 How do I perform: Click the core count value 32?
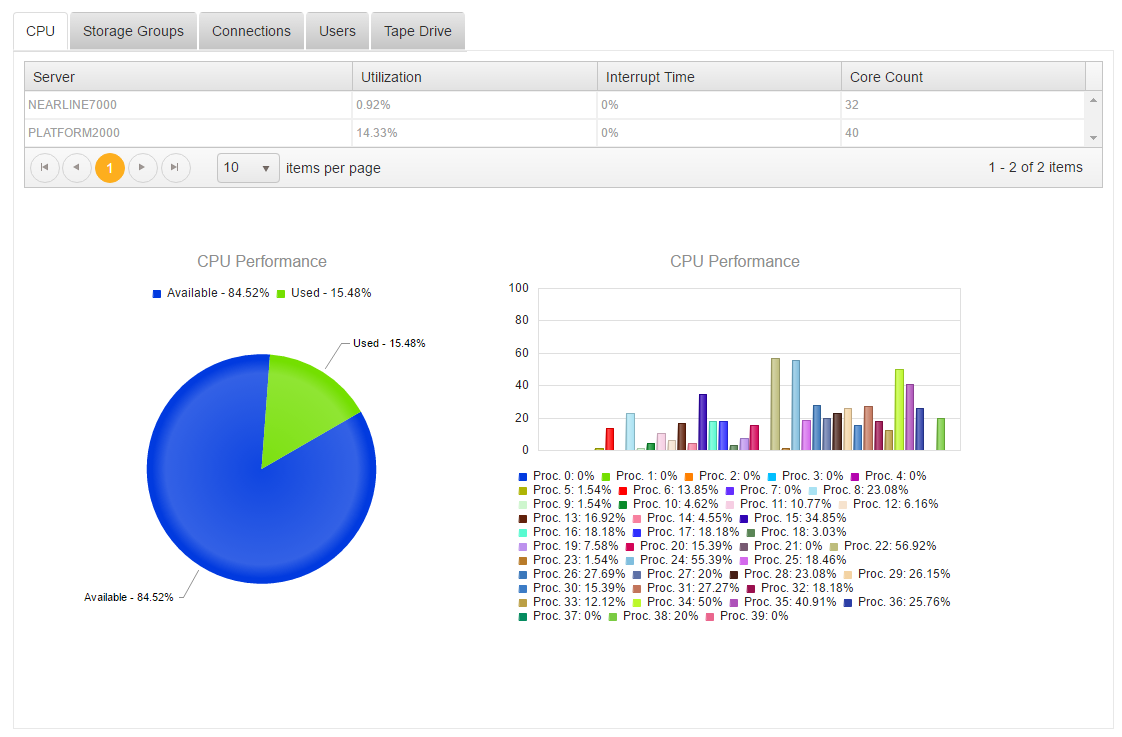pyautogui.click(x=852, y=104)
